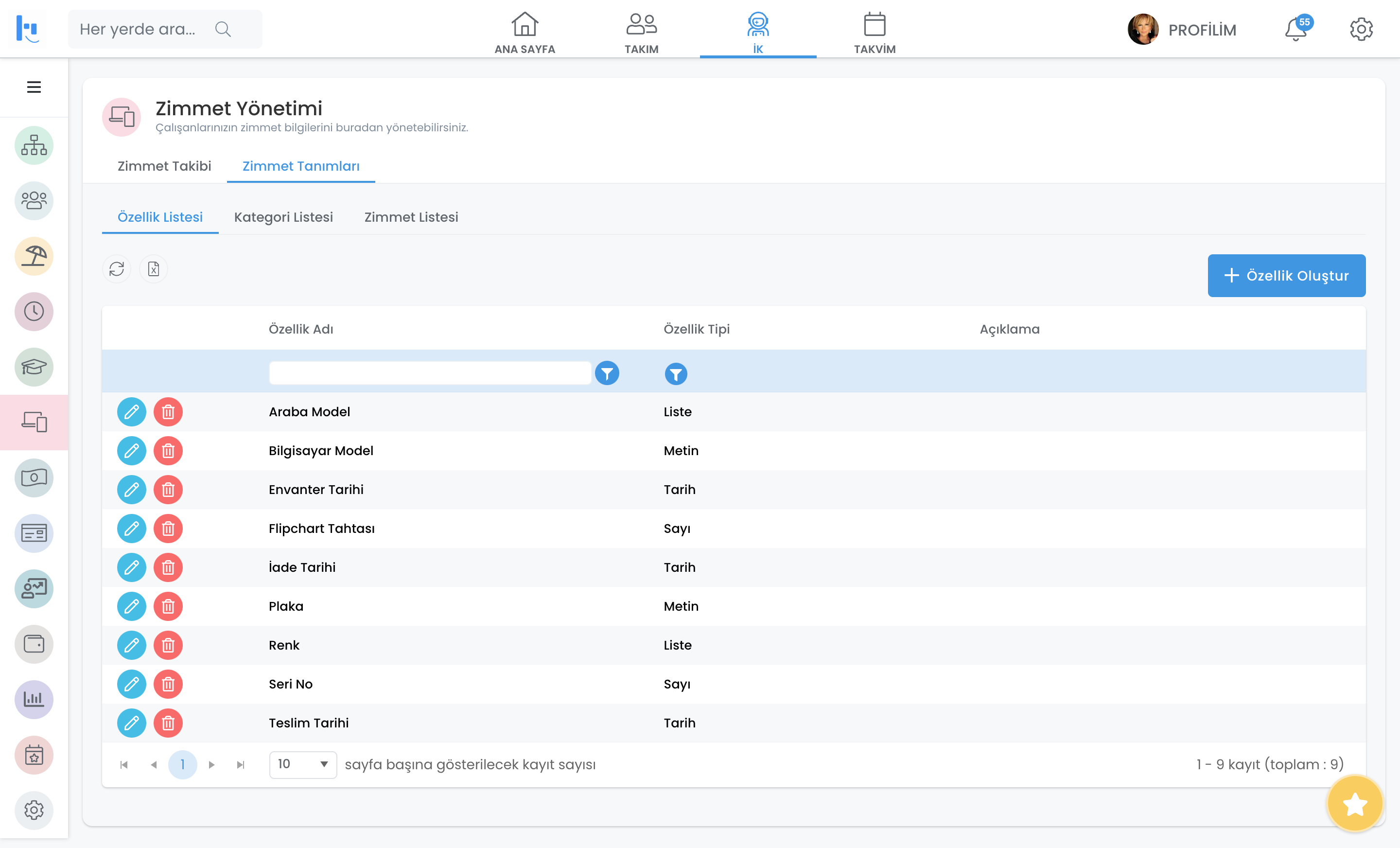The image size is (1400, 848).
Task: Edit the Araba Model row
Action: [x=131, y=411]
